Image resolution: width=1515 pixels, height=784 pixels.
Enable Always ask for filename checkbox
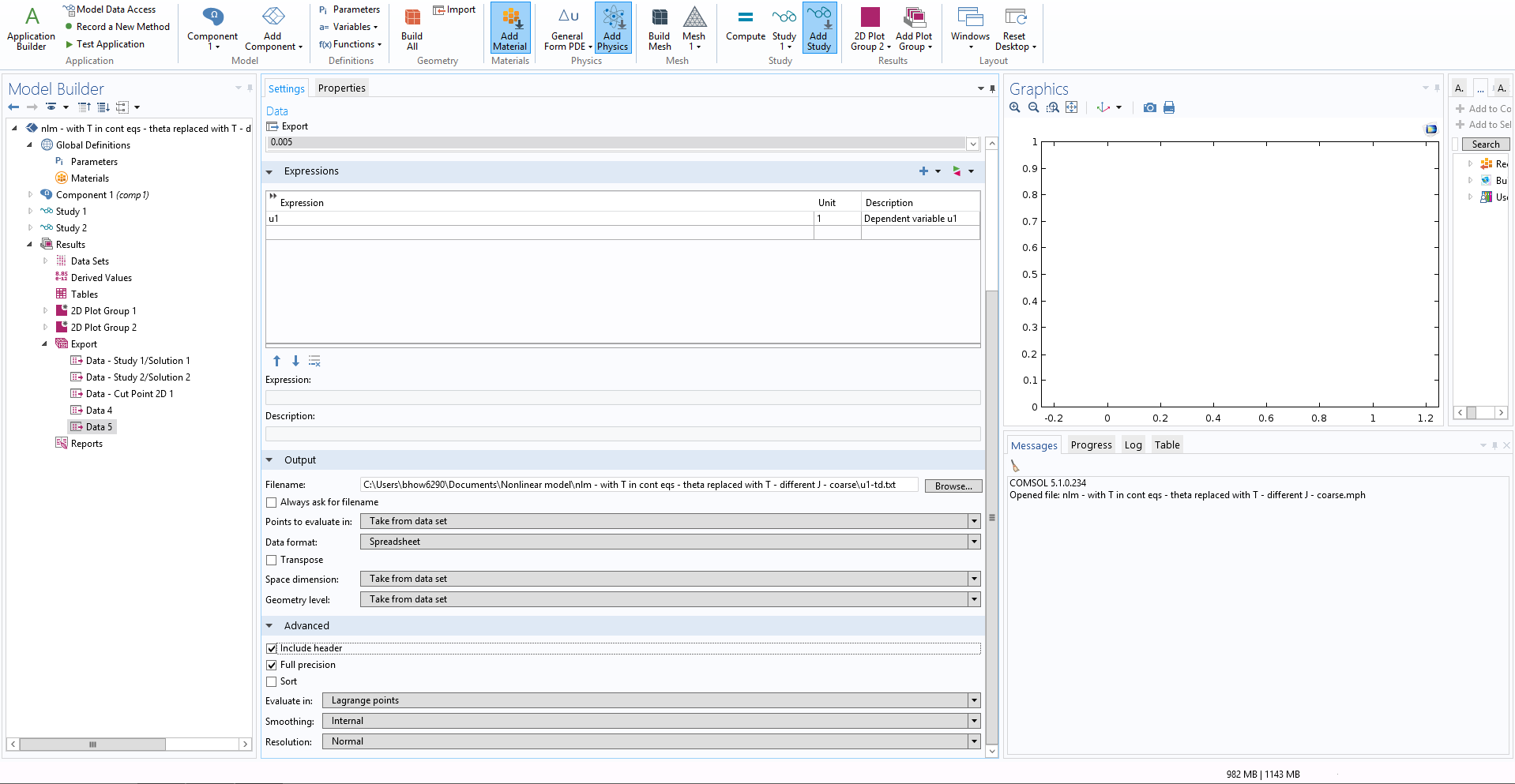tap(272, 502)
